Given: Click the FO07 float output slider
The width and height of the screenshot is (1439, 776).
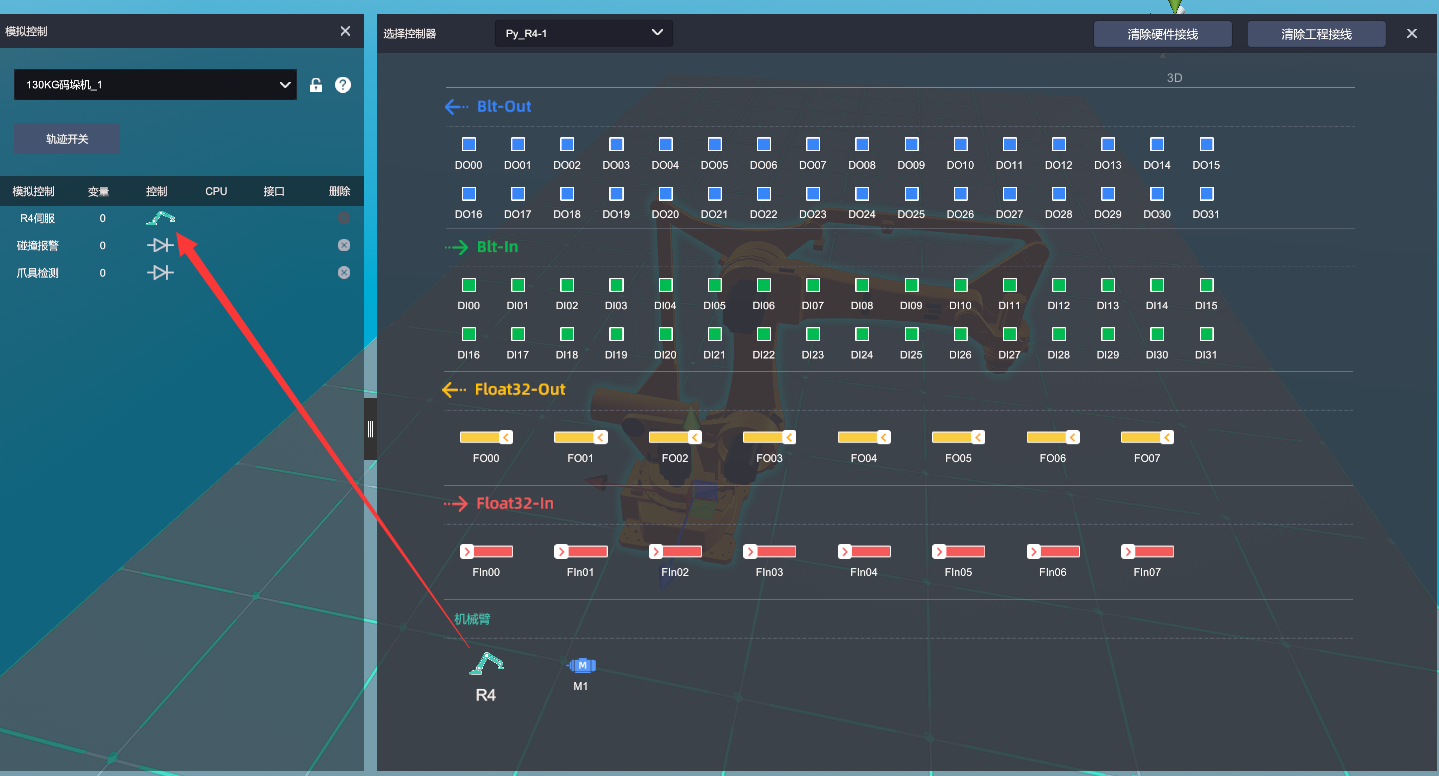Looking at the screenshot, I should pos(1147,437).
